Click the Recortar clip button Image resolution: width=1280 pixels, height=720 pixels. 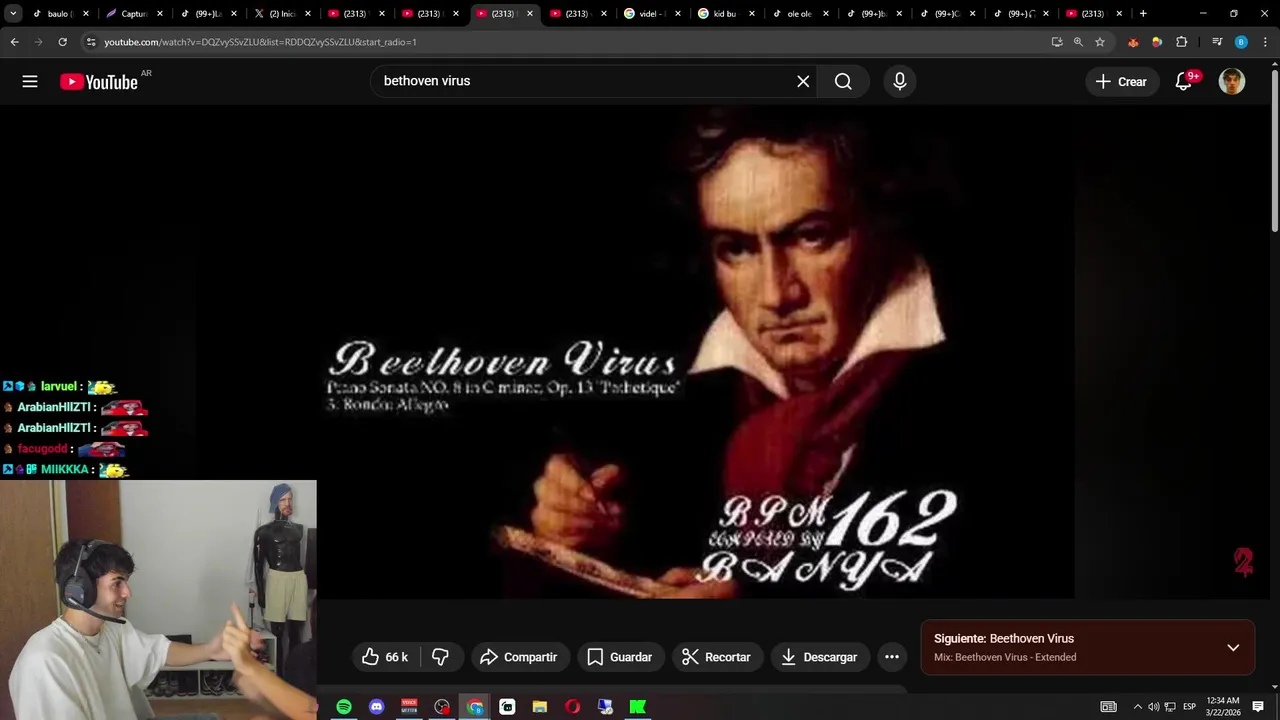[x=716, y=657]
